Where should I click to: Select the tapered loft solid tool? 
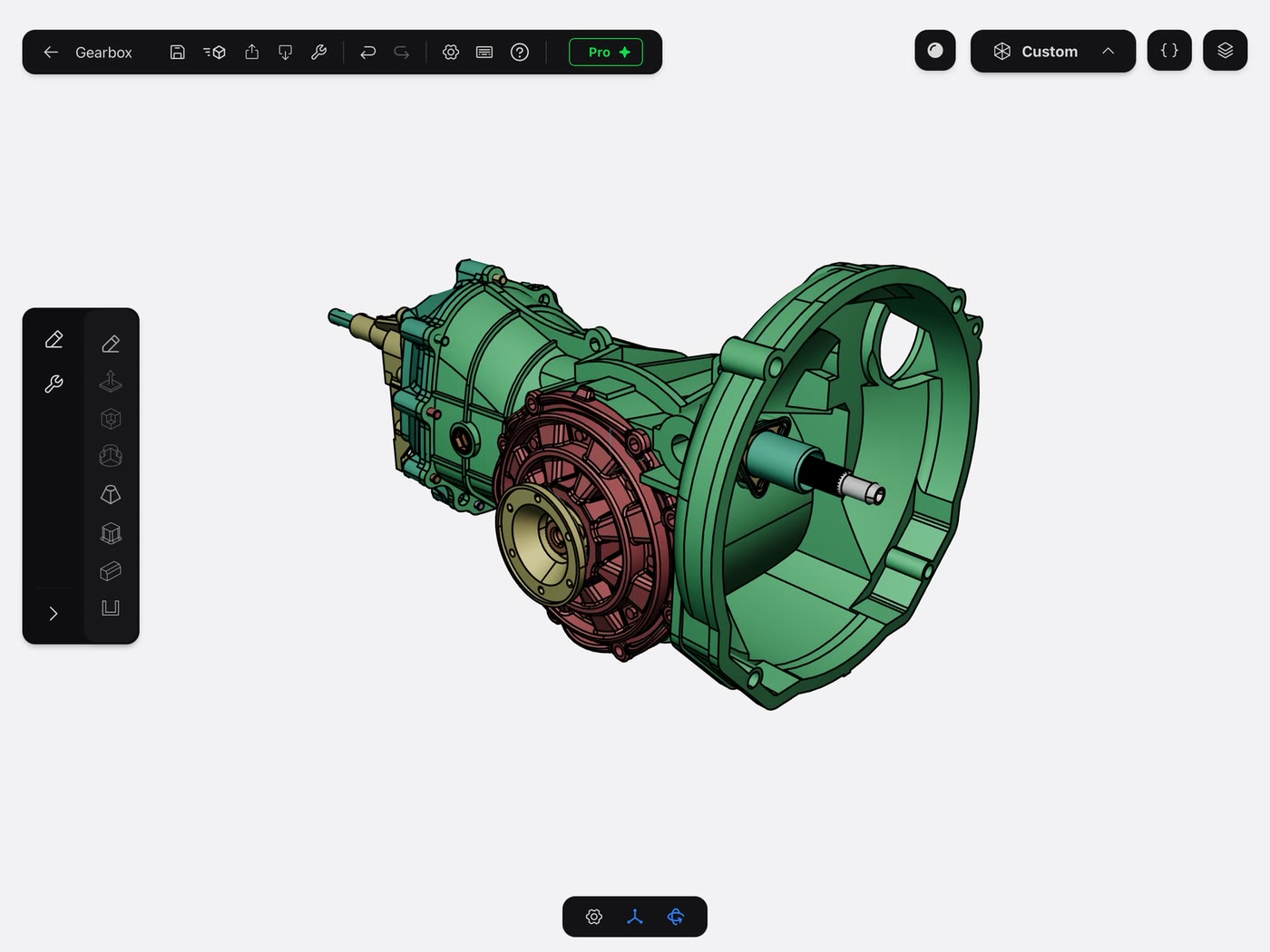point(111,494)
